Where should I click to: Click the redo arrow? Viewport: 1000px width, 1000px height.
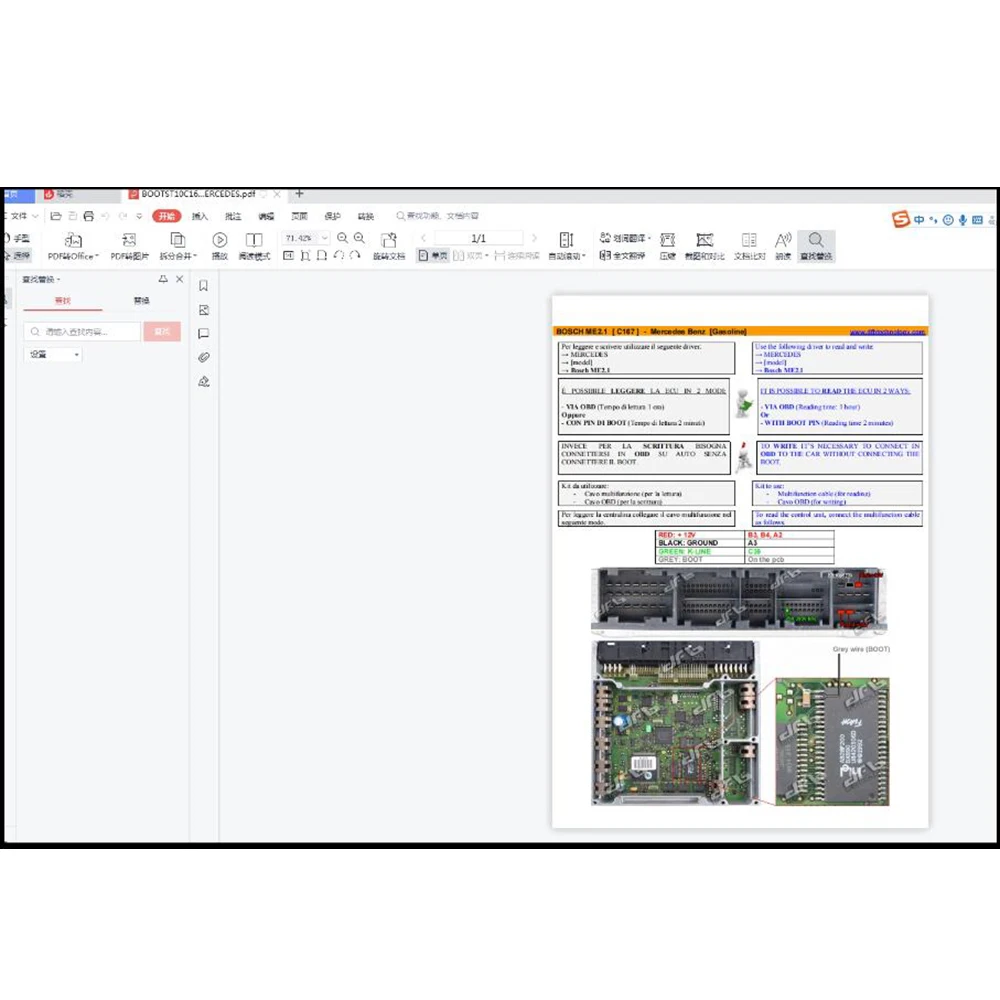tap(122, 216)
